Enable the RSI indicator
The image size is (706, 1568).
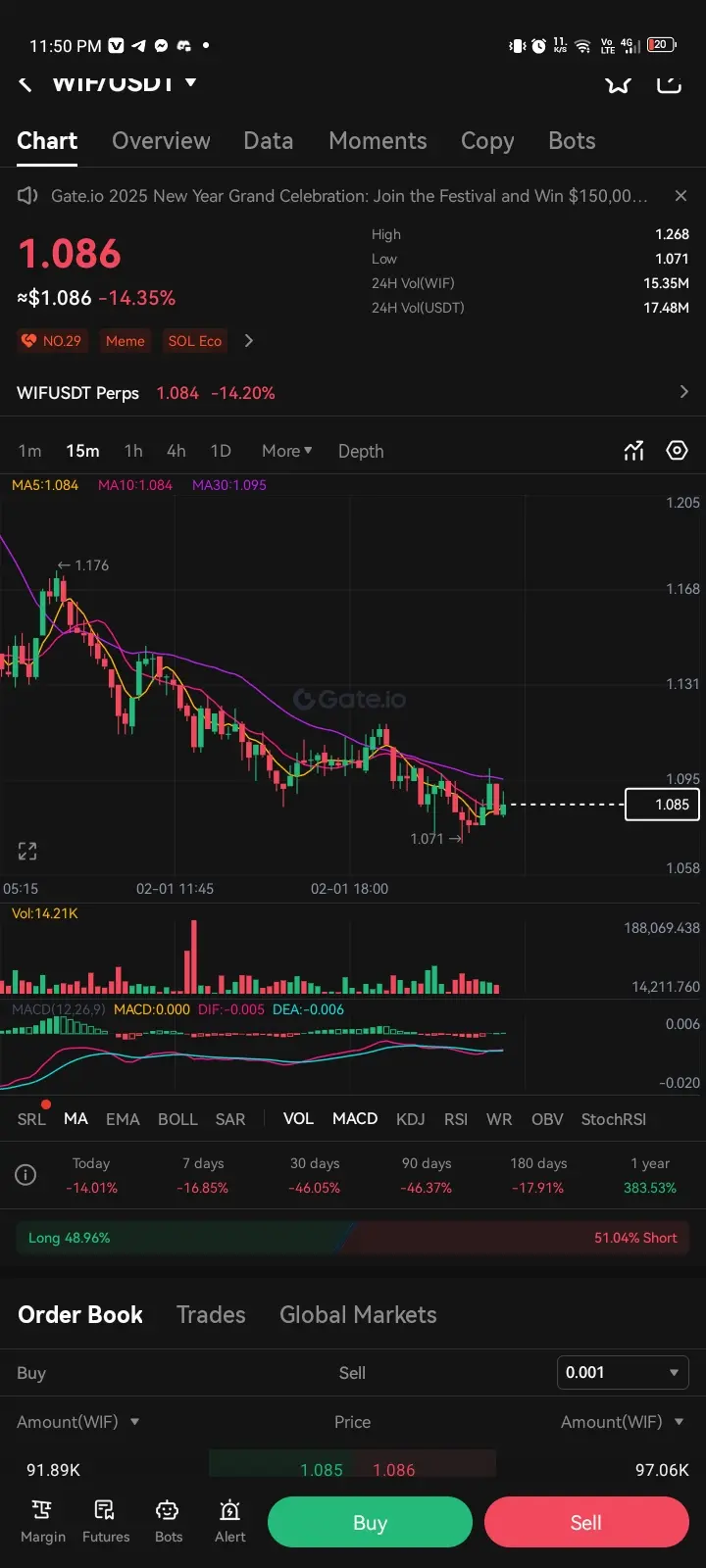pos(456,1119)
